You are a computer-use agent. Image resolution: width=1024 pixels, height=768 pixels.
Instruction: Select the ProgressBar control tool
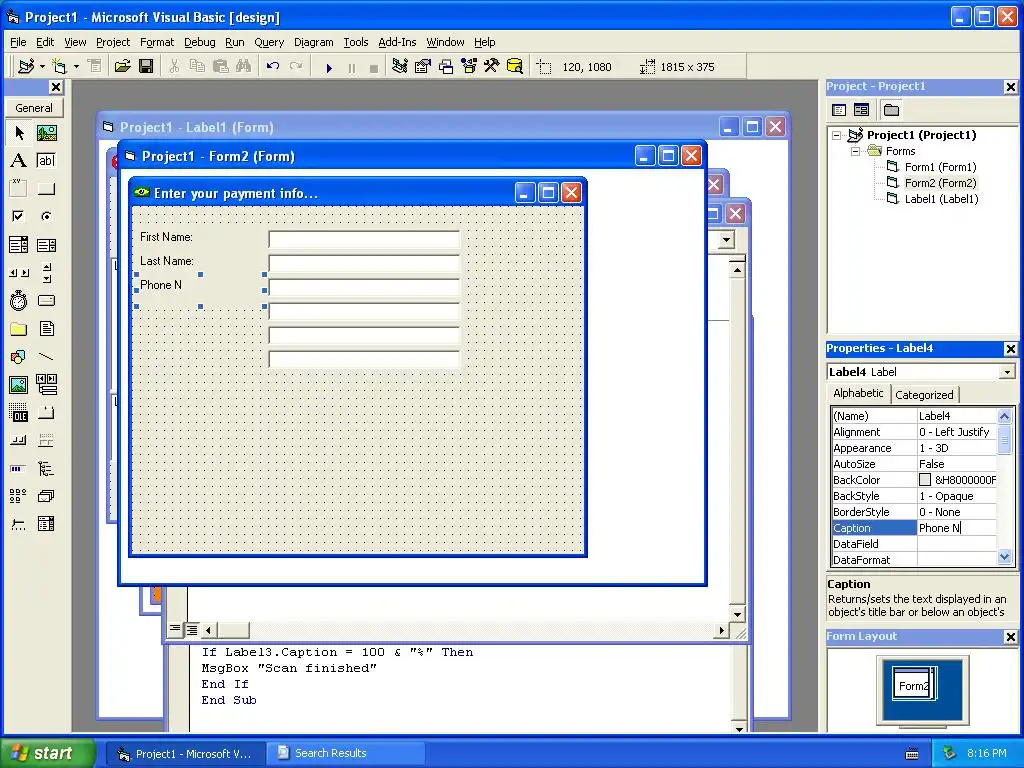point(18,469)
